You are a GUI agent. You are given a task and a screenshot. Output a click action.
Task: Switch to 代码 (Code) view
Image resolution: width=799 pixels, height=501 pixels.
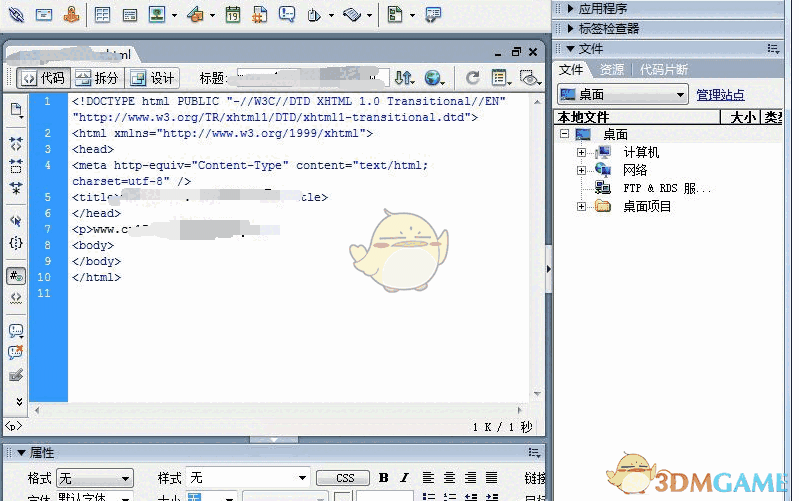(x=44, y=78)
